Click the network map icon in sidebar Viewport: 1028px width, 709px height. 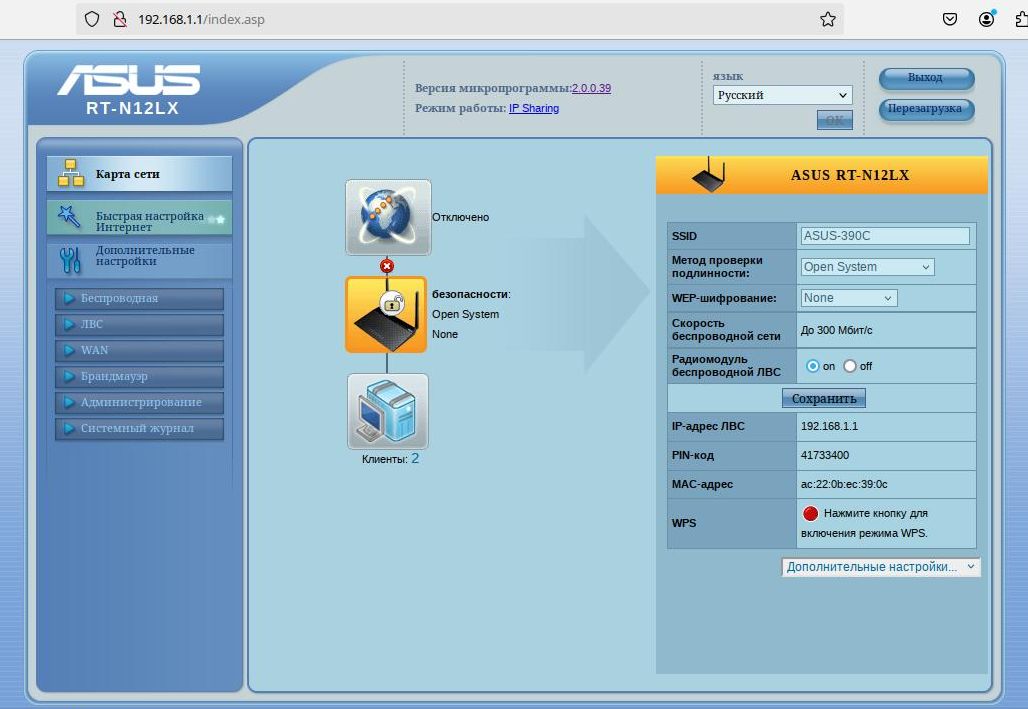coord(70,173)
